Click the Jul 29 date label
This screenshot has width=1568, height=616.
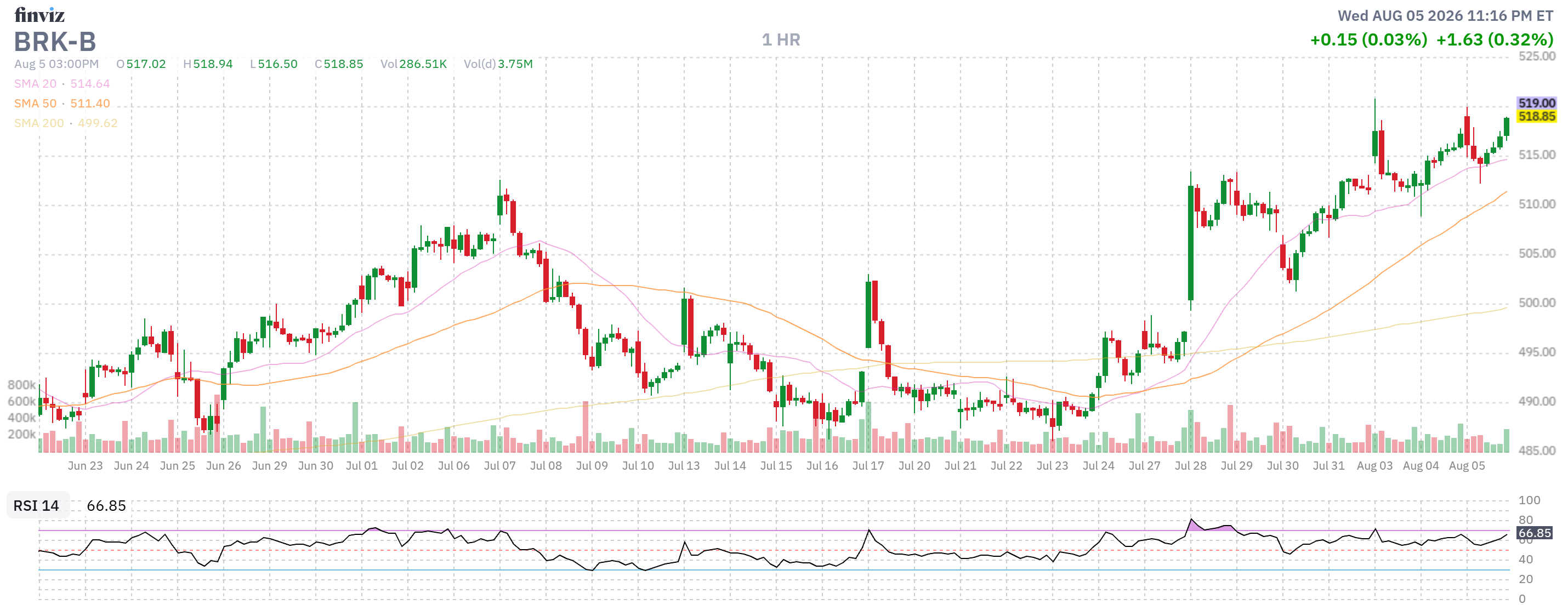(1236, 466)
